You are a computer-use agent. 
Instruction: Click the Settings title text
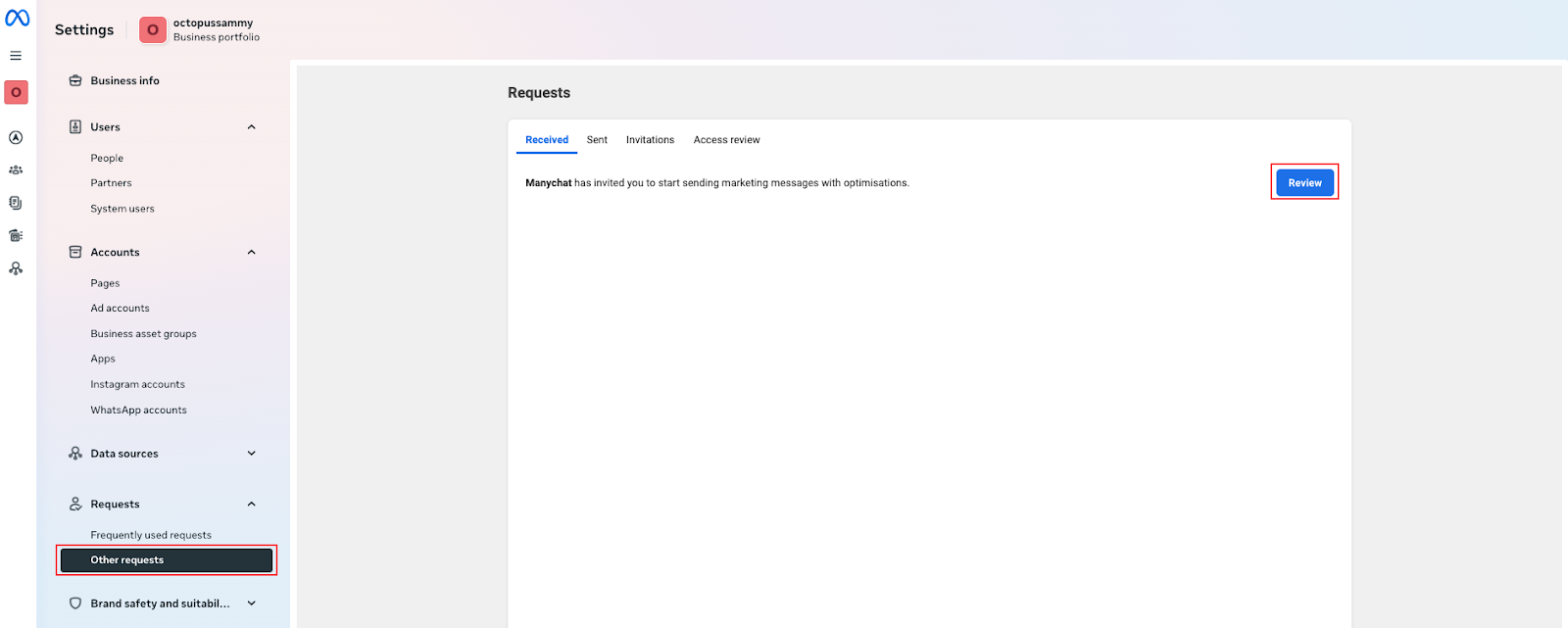pos(84,30)
